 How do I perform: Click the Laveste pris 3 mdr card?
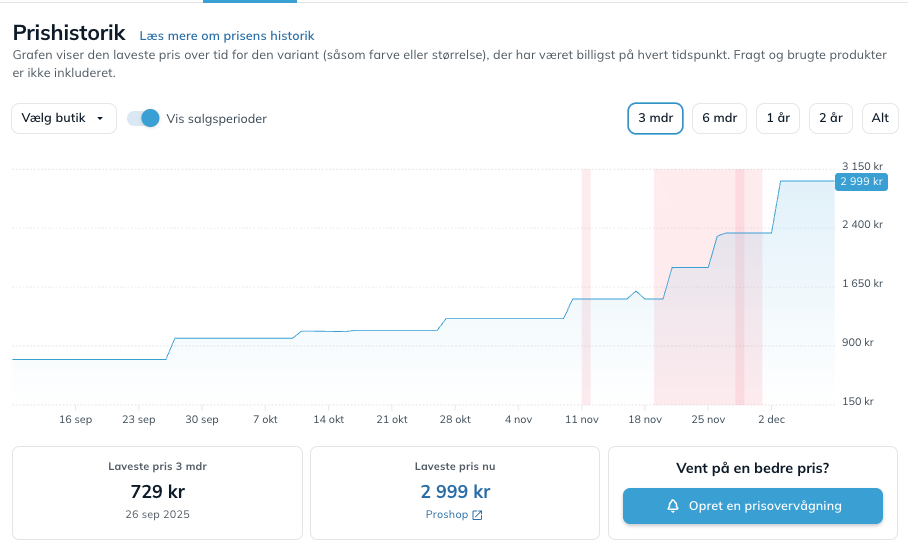coord(157,492)
